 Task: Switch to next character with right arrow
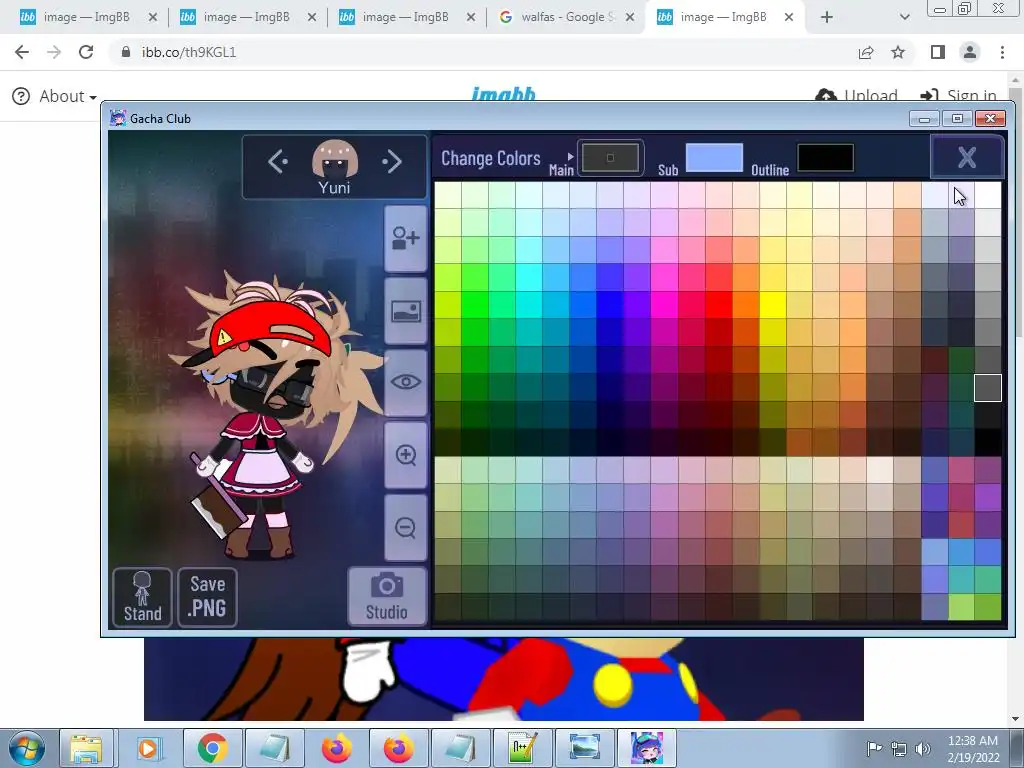(392, 161)
